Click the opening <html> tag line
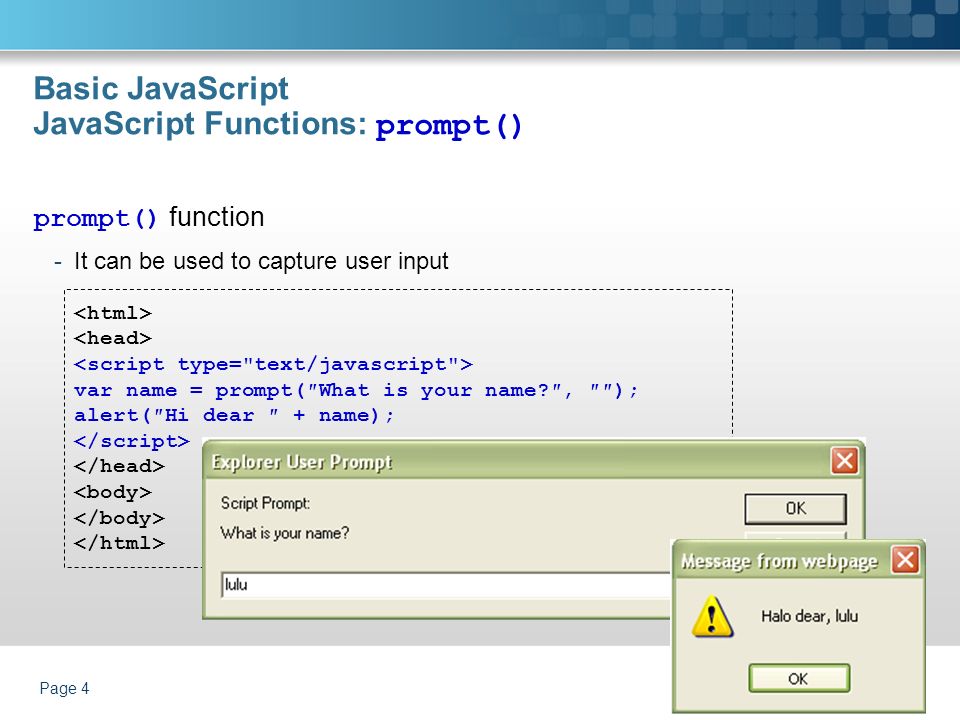 (x=113, y=313)
